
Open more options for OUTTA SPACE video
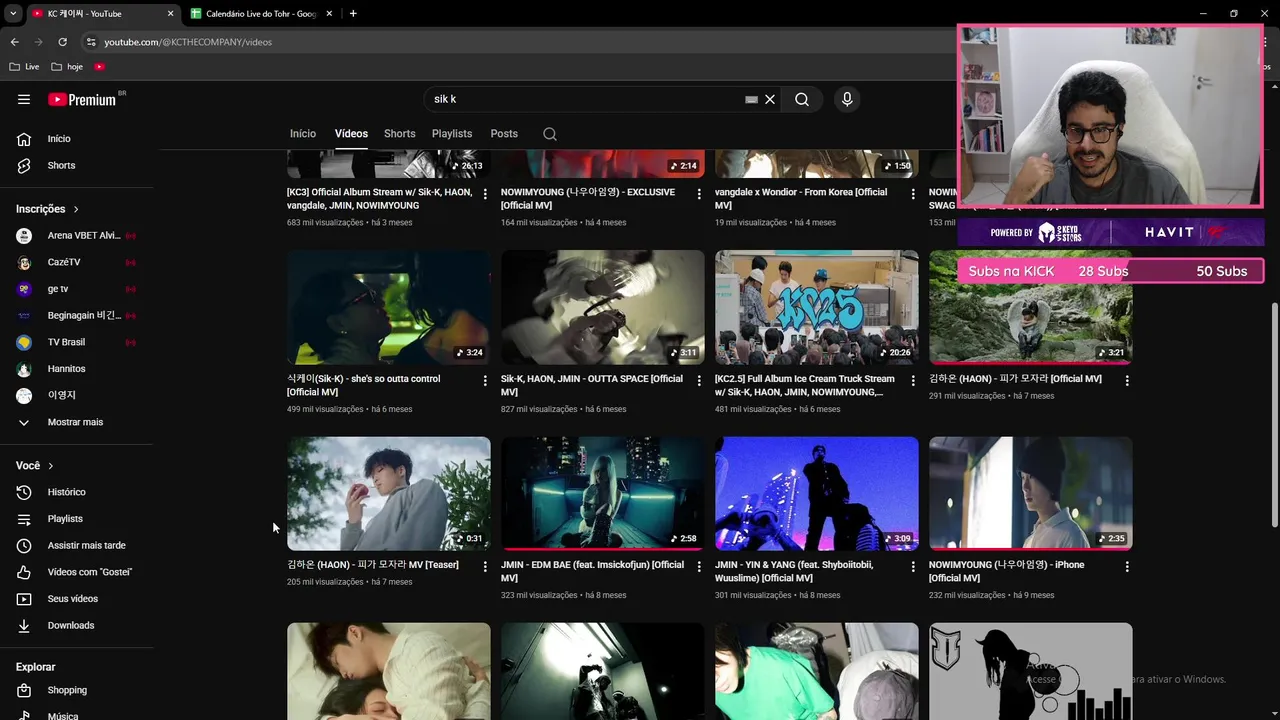pos(699,381)
